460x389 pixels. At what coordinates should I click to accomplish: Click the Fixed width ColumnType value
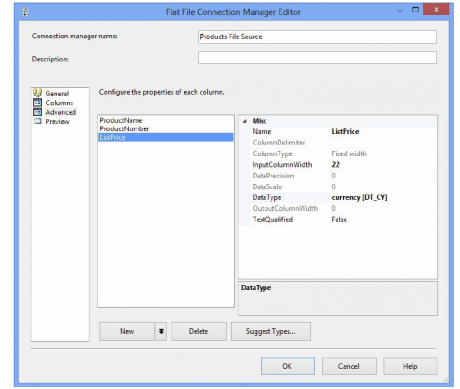click(x=349, y=154)
